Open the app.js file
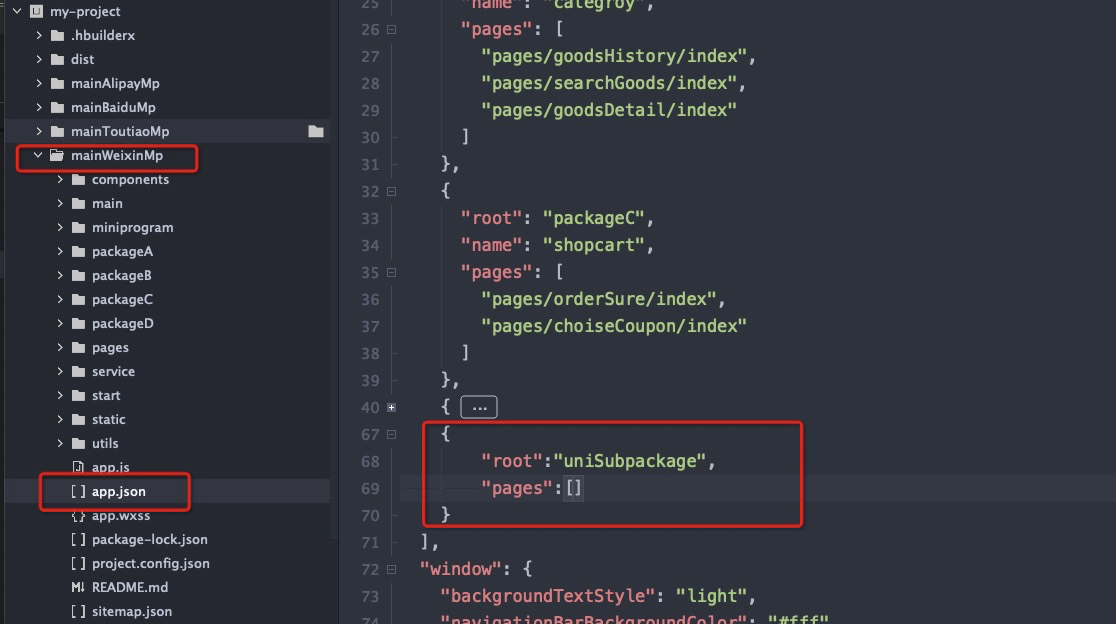 (x=110, y=467)
